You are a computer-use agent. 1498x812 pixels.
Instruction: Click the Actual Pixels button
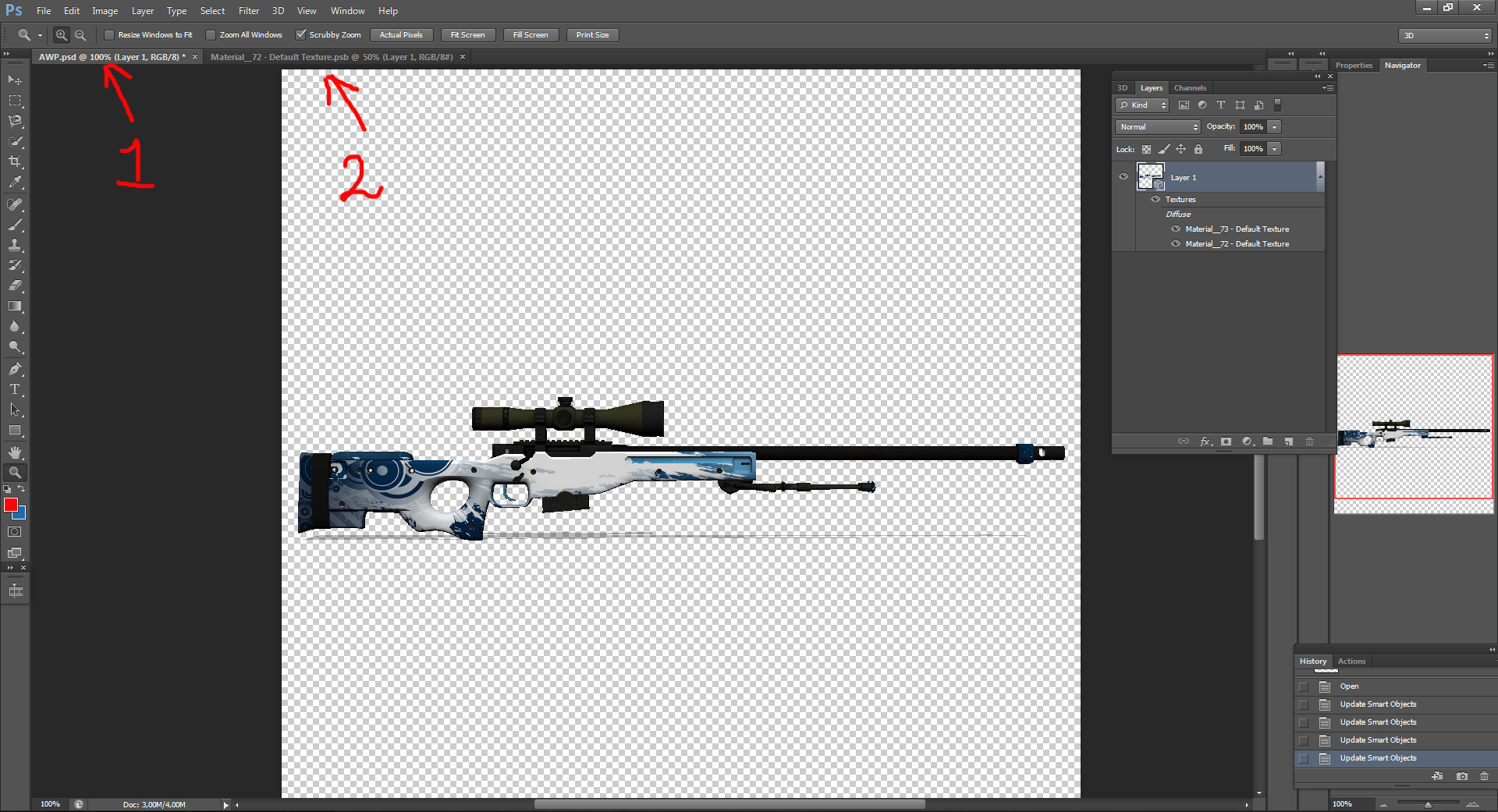pos(401,35)
